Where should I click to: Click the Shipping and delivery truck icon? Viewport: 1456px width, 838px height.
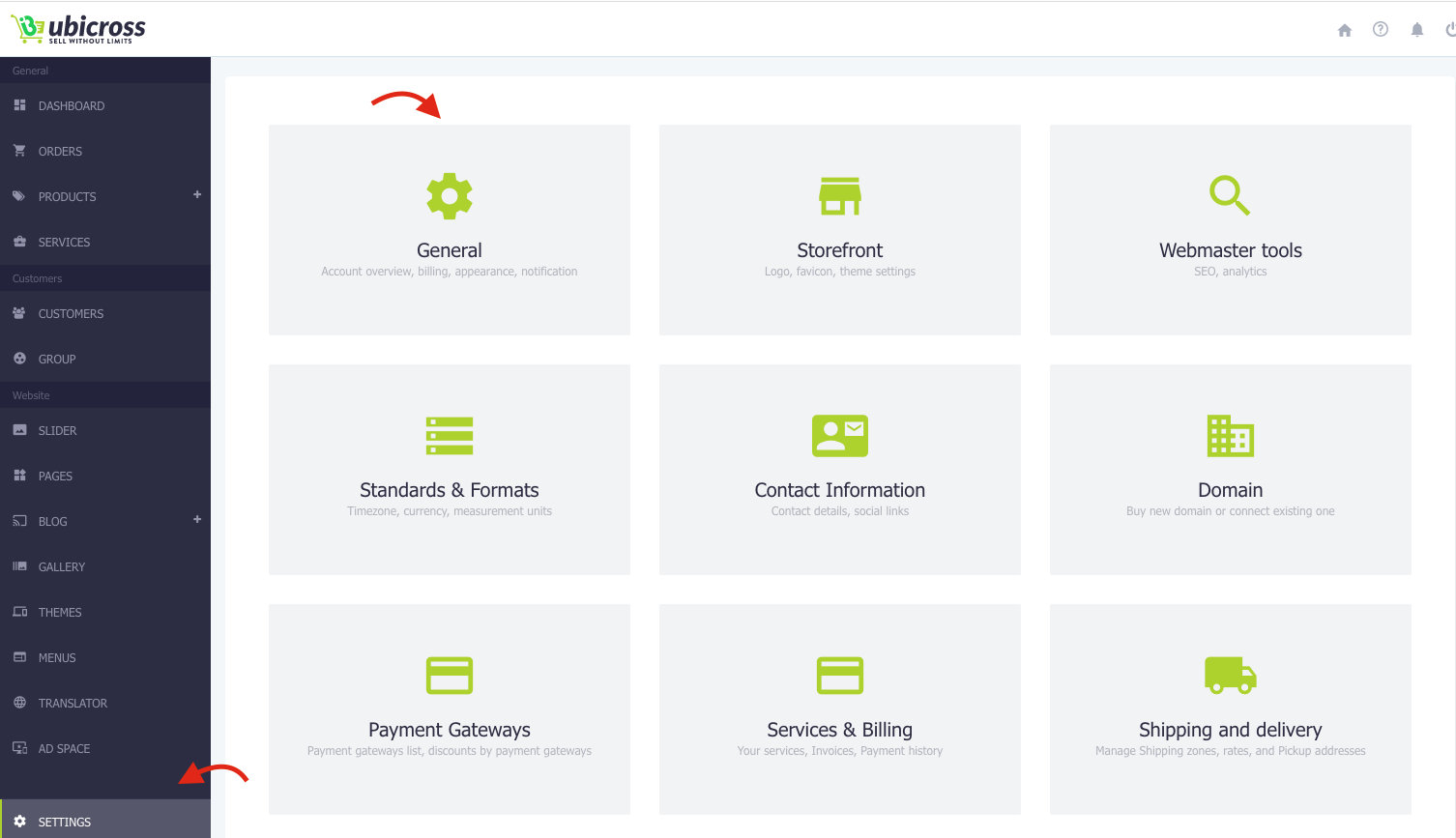click(x=1231, y=675)
